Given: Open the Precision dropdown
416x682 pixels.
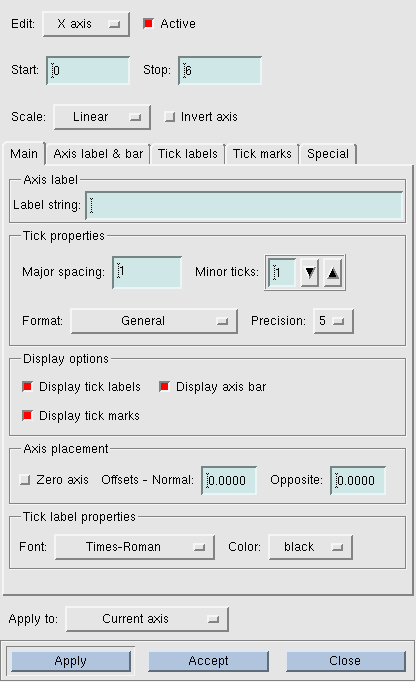Looking at the screenshot, I should (333, 321).
